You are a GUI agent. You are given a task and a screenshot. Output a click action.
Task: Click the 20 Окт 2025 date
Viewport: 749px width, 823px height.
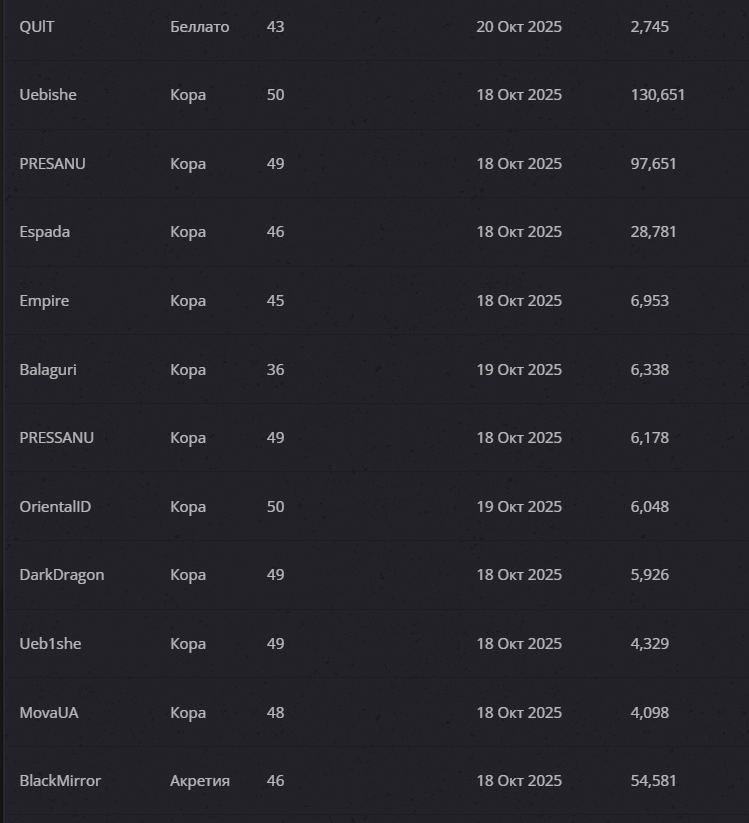pos(518,27)
